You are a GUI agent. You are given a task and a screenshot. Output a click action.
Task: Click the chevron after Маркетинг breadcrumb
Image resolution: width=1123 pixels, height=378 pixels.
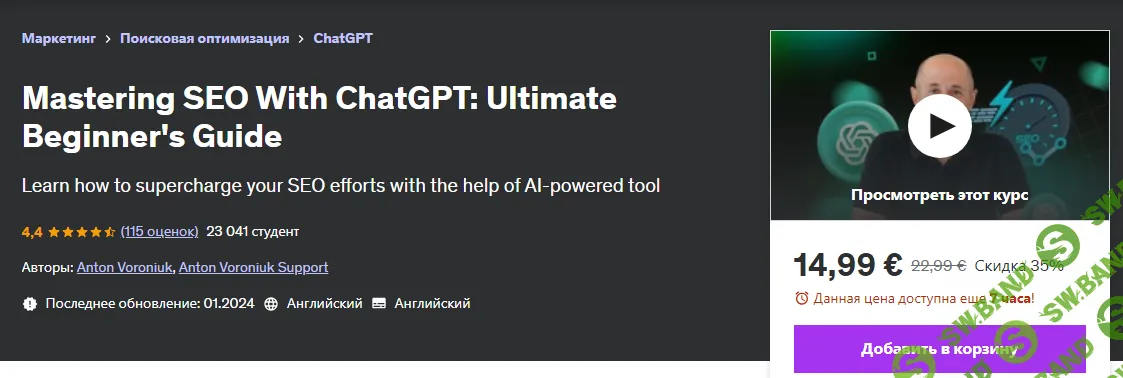click(107, 39)
